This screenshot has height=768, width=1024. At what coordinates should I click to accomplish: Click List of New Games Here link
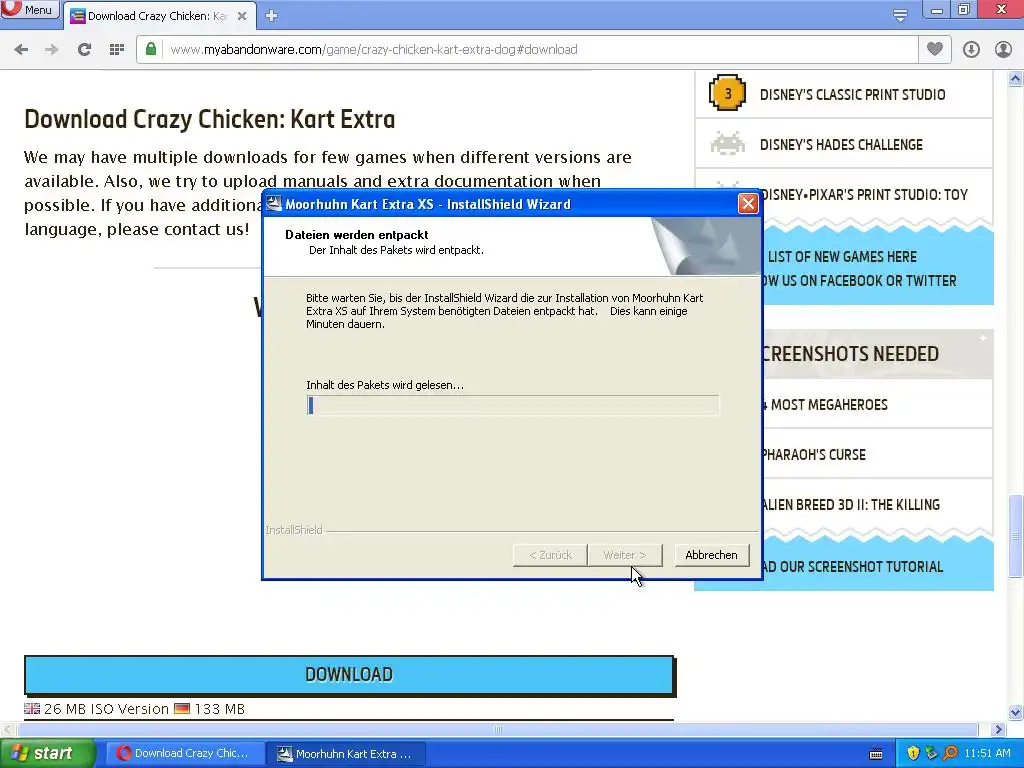coord(842,257)
